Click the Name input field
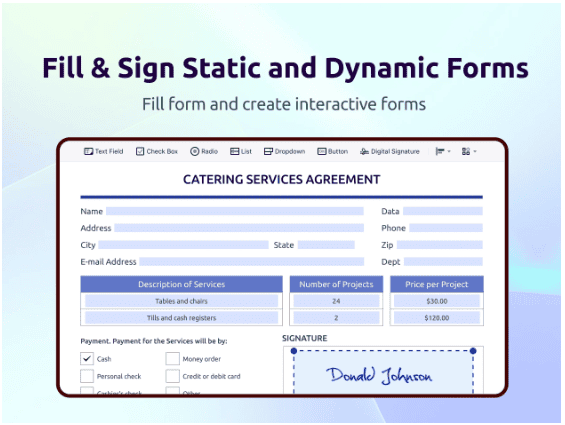The width and height of the screenshot is (565, 425). (x=235, y=211)
